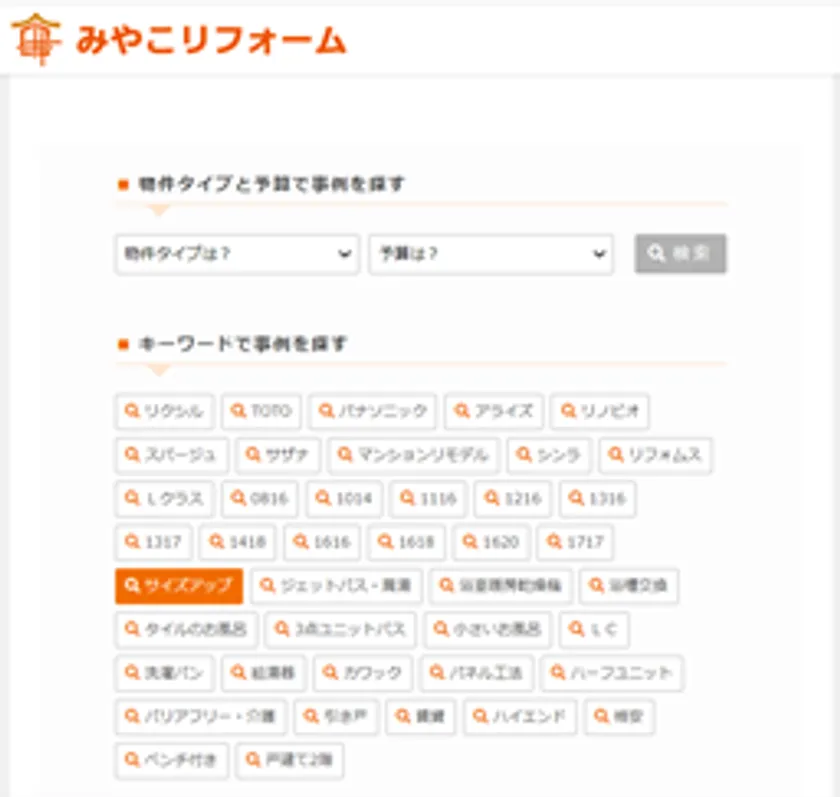Click the ハーフユニット keyword tag
The width and height of the screenshot is (840, 797).
tap(612, 673)
